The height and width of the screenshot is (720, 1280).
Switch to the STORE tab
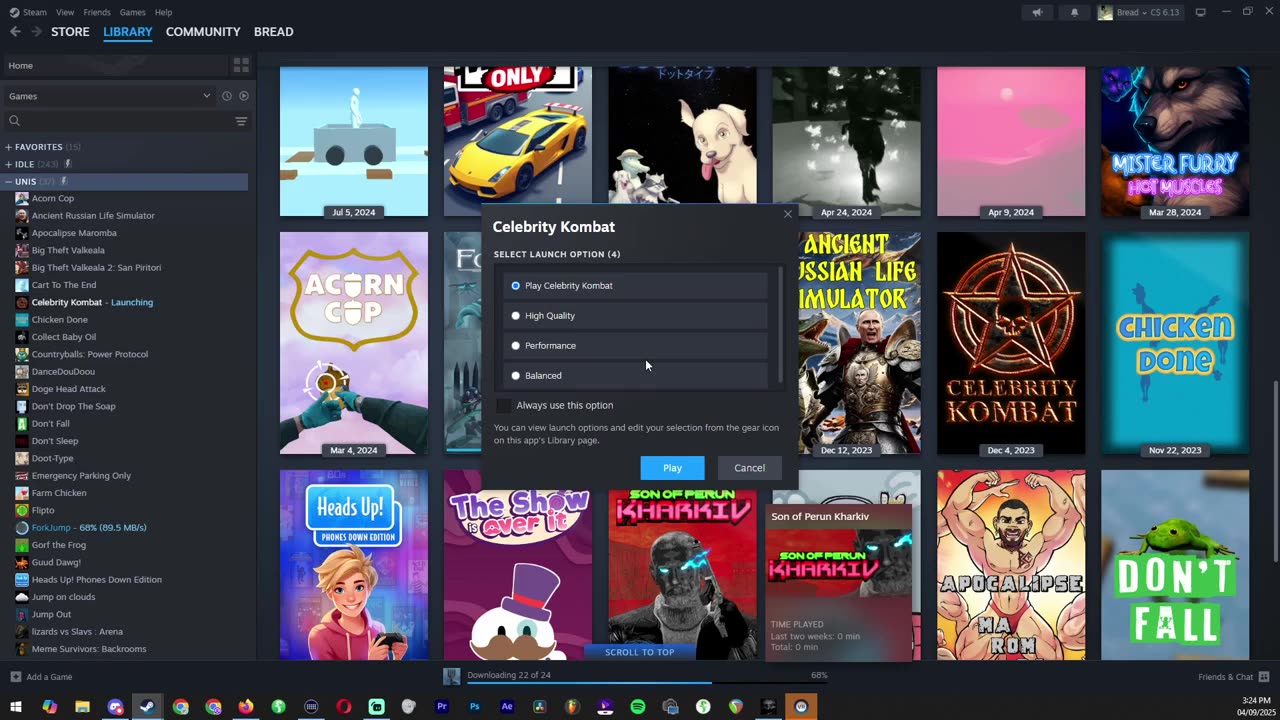tap(70, 32)
